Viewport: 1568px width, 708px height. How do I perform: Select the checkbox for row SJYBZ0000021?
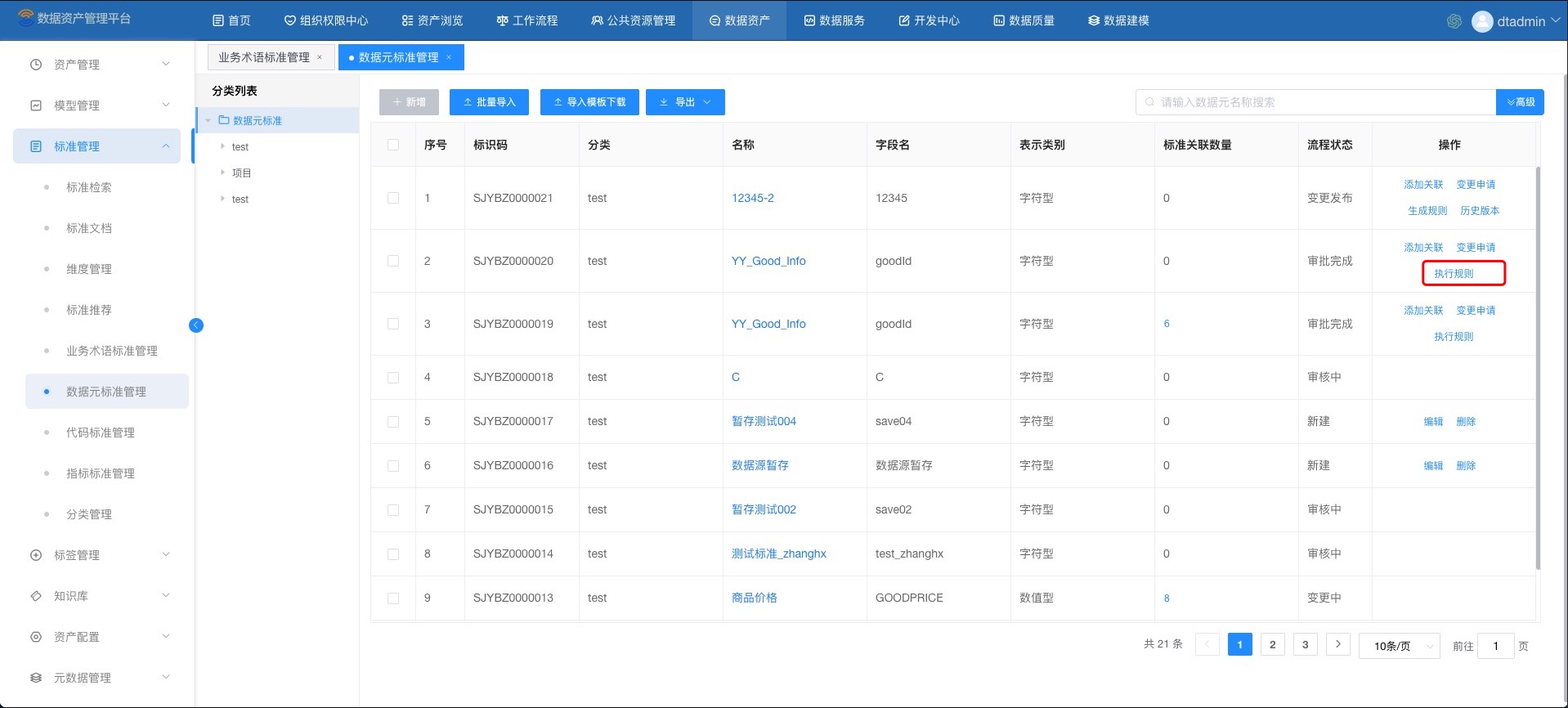pyautogui.click(x=393, y=198)
